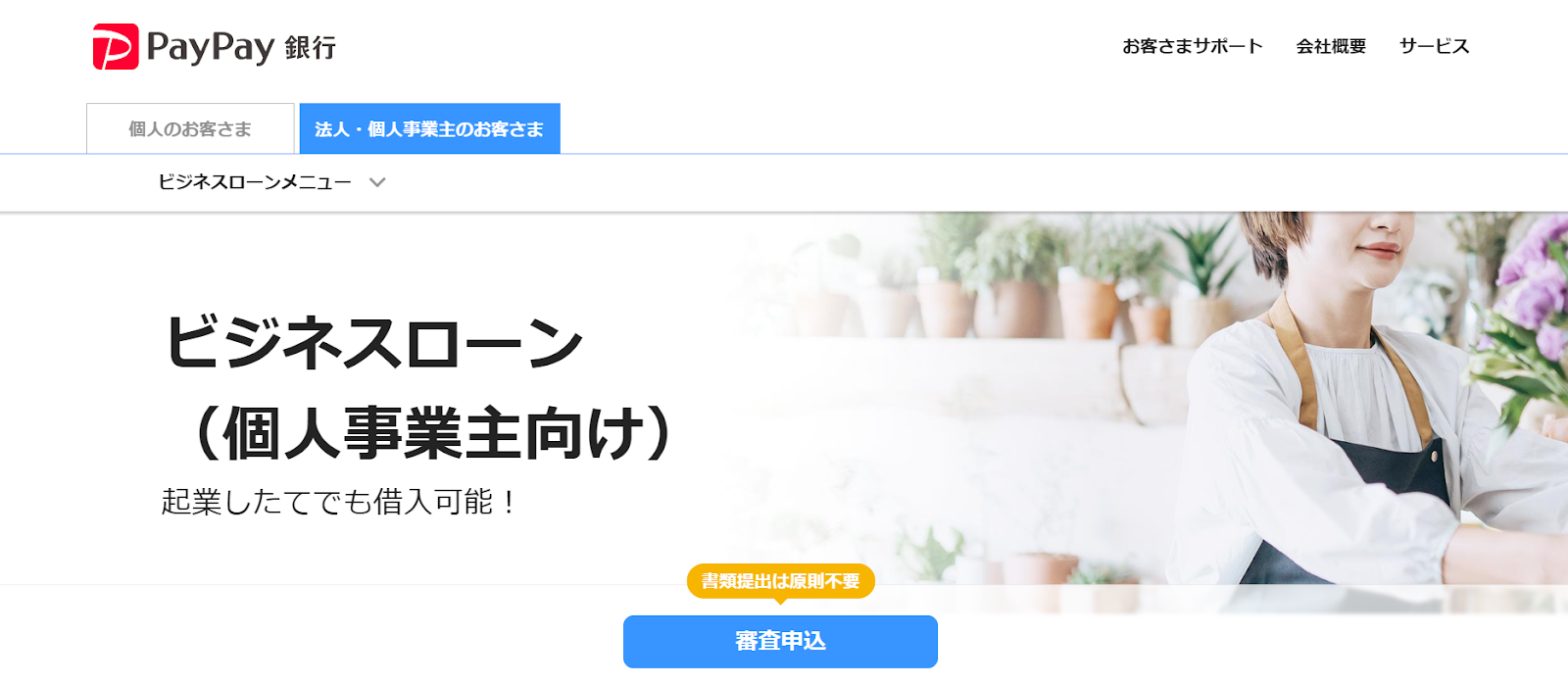
Task: Open the 会社概要 header link
Action: (1331, 46)
